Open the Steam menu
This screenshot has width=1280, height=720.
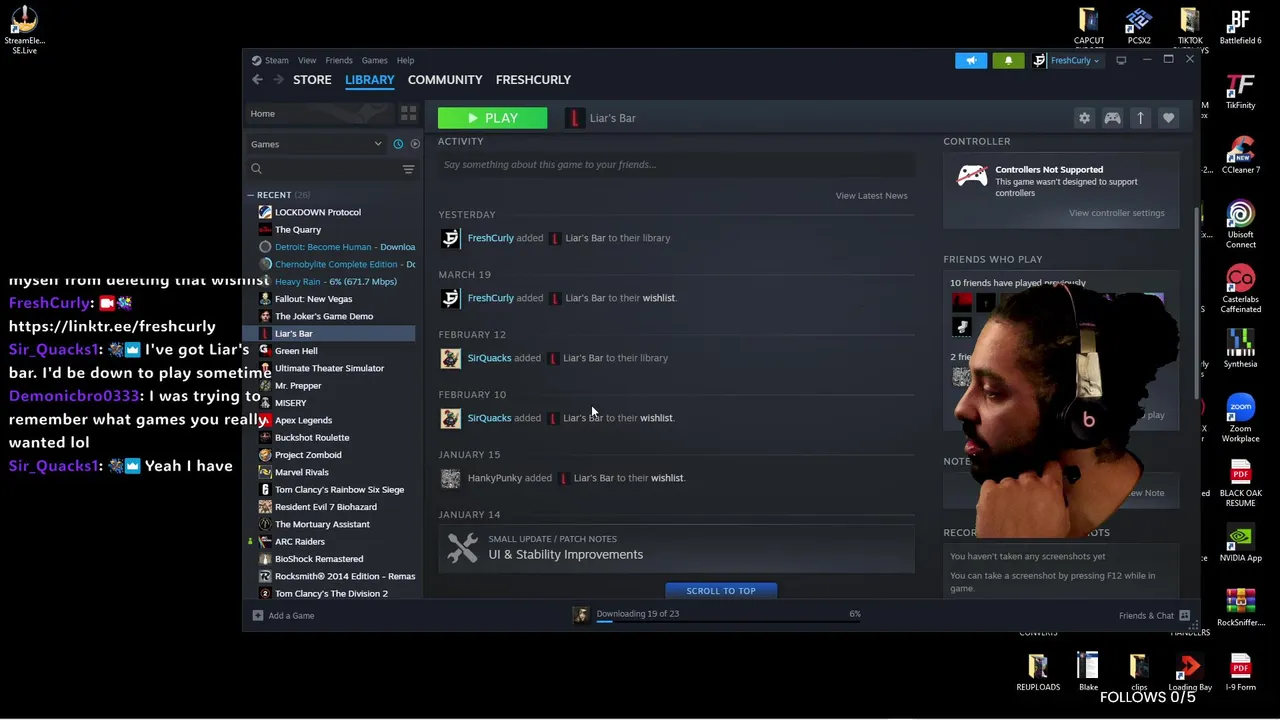coord(277,60)
